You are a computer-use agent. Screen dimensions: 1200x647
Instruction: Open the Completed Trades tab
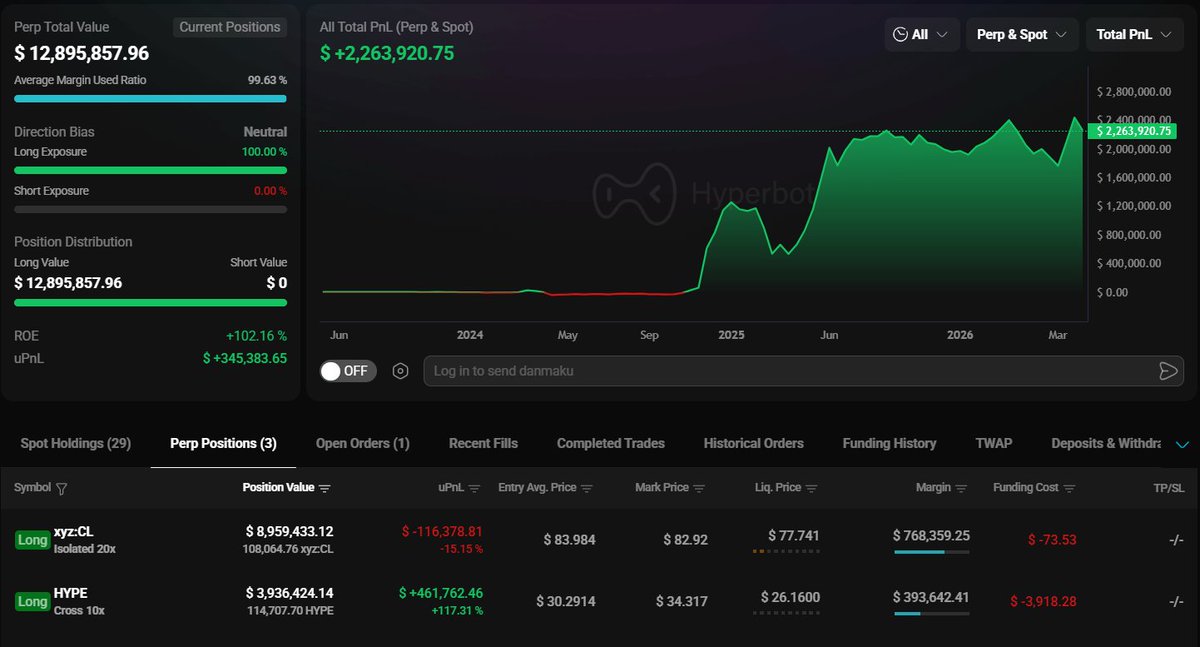coord(611,443)
